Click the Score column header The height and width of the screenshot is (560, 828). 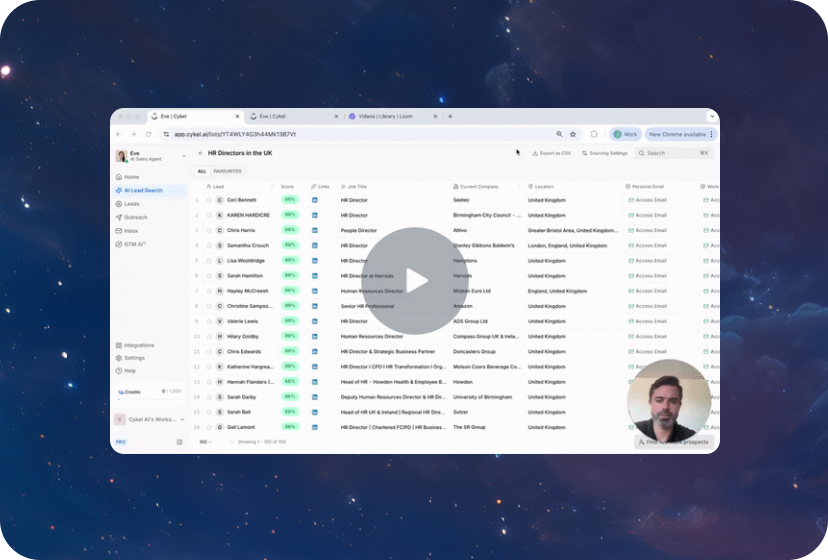click(287, 186)
